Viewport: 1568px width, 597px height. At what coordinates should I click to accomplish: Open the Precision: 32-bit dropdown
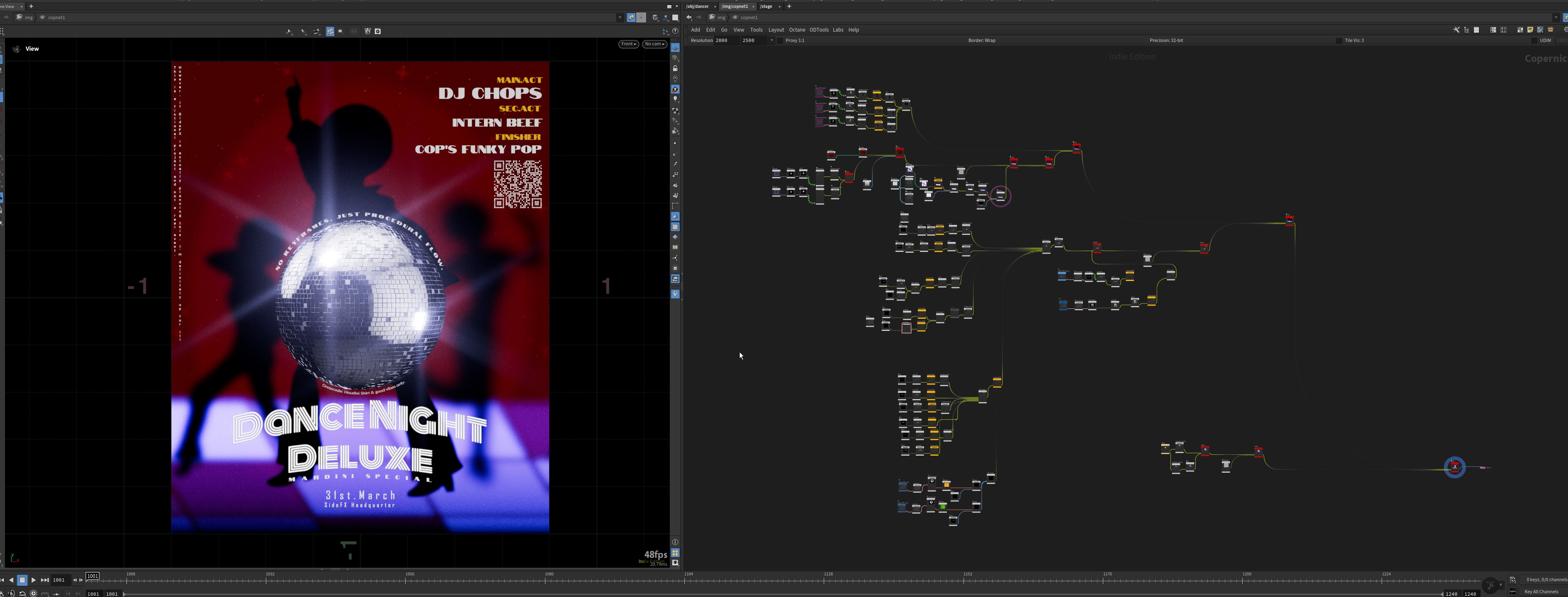1166,40
